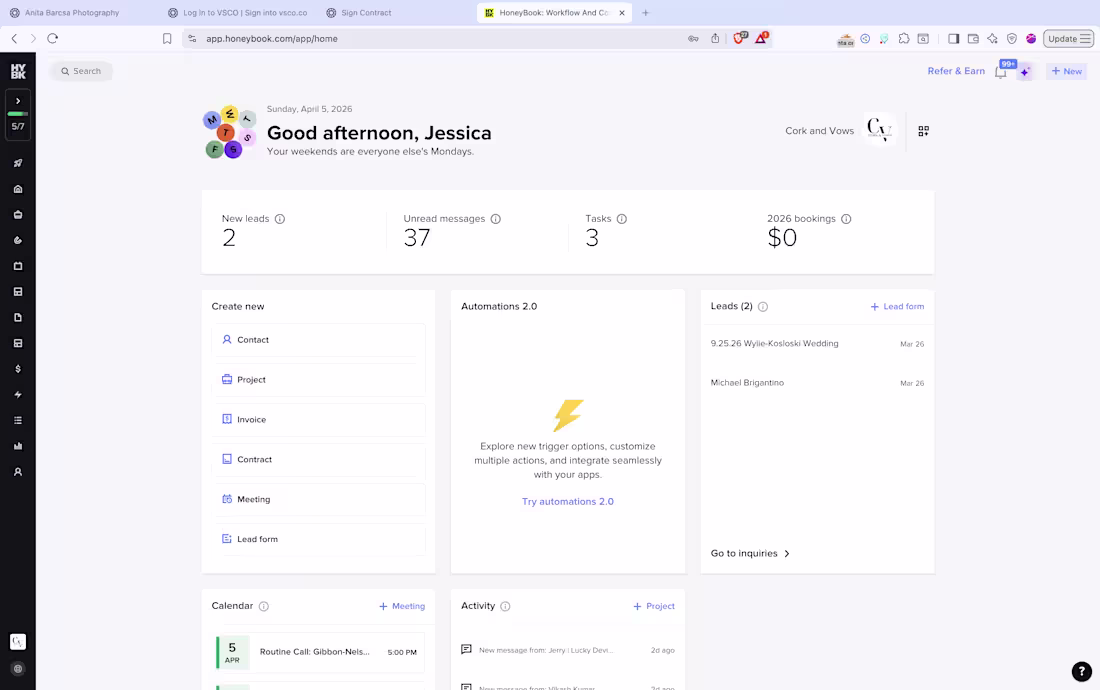This screenshot has width=1100, height=690.
Task: Show info for the Calendar widget
Action: point(264,607)
